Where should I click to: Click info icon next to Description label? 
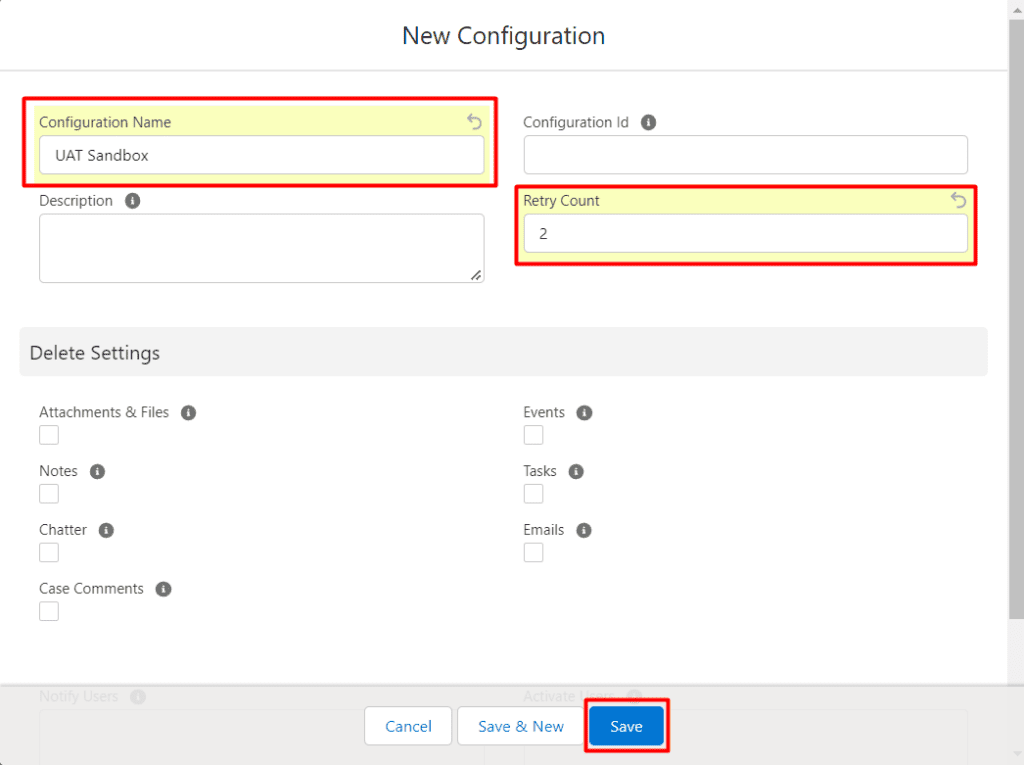click(132, 200)
